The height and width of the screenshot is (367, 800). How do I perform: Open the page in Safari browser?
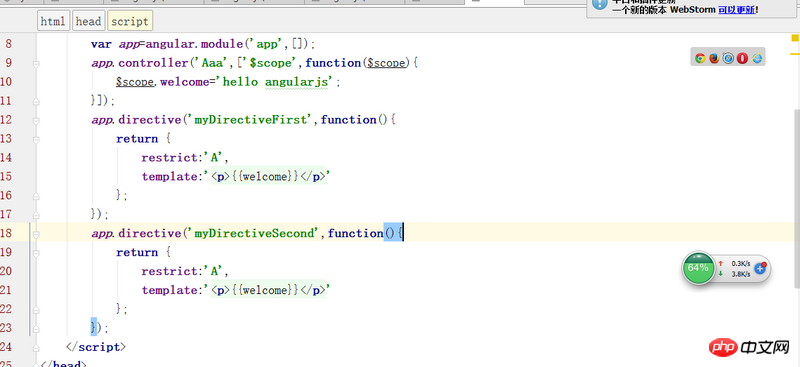[728, 58]
